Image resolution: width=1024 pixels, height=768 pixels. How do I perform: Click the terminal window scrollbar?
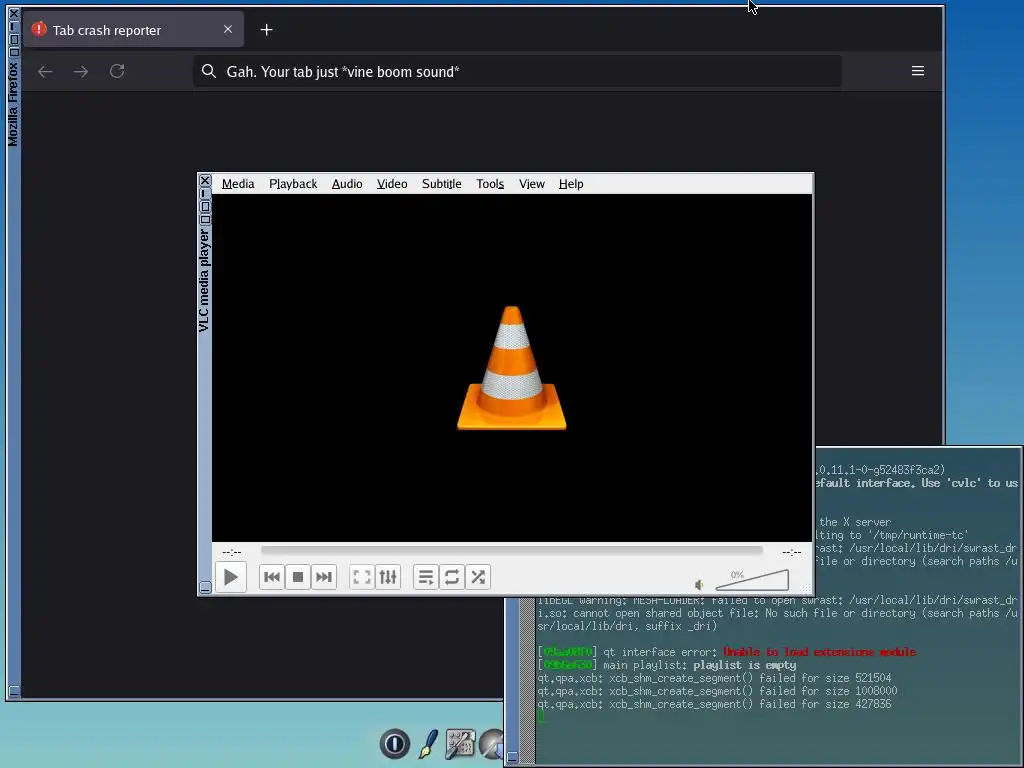[527, 679]
